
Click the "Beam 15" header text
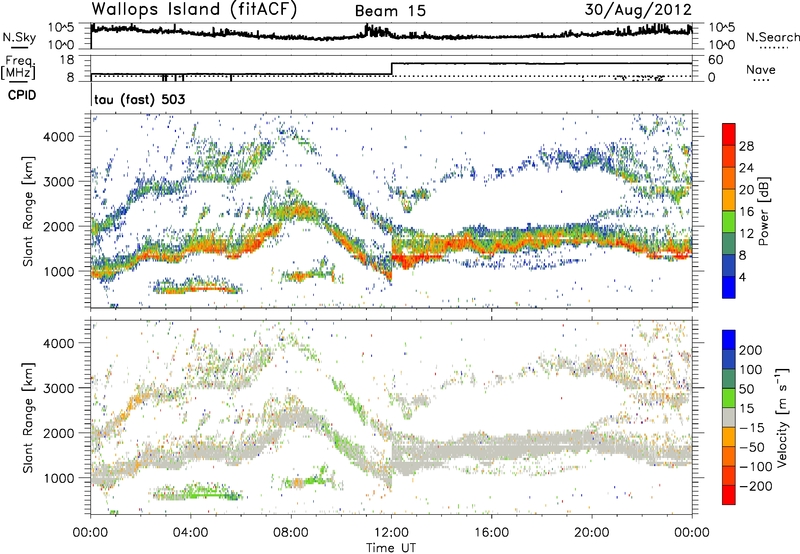[x=390, y=11]
